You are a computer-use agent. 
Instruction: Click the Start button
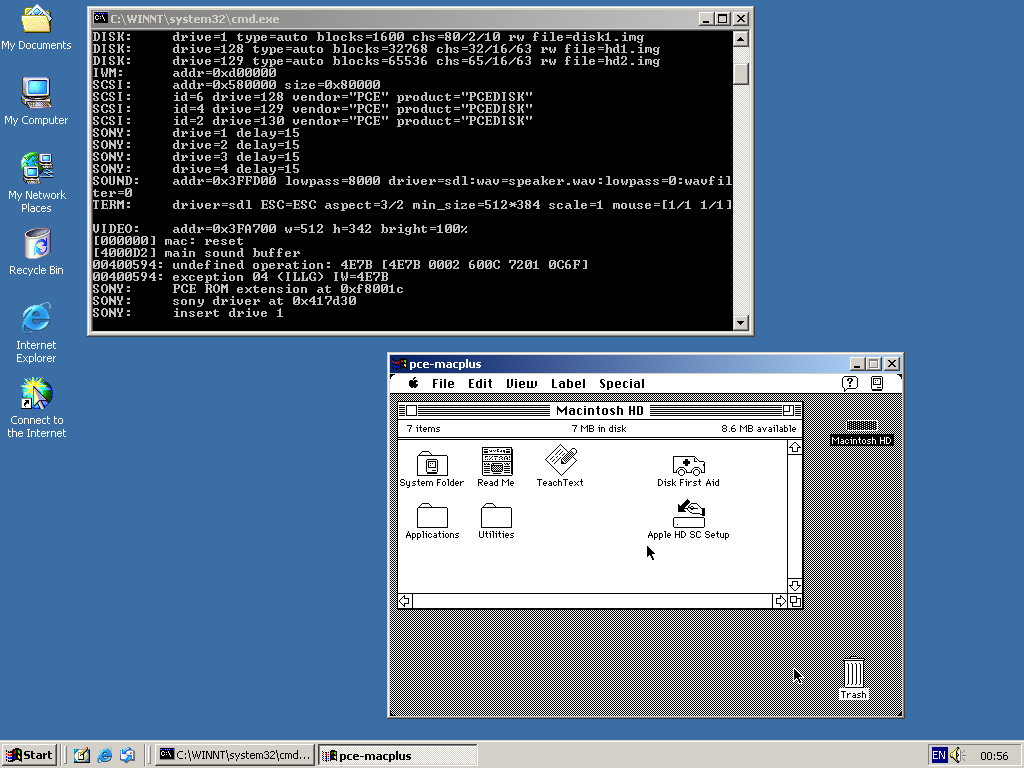(x=29, y=755)
